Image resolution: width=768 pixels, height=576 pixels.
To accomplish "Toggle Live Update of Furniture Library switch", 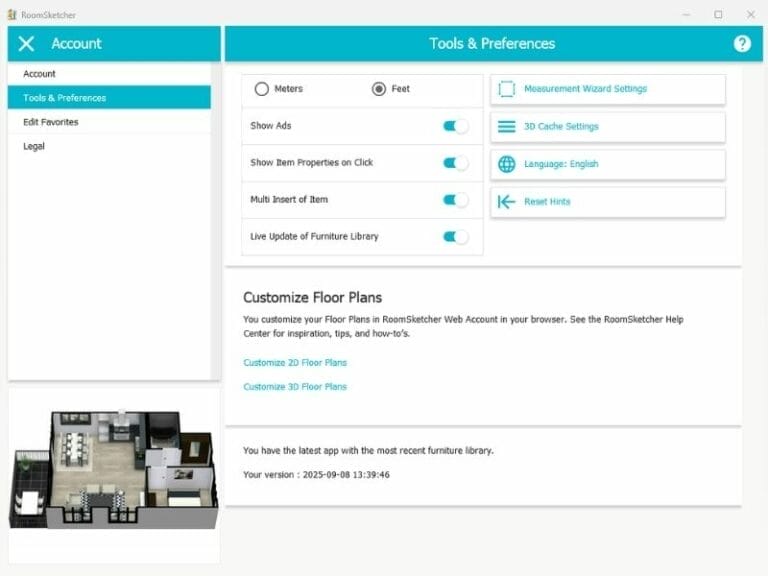I will tap(456, 237).
